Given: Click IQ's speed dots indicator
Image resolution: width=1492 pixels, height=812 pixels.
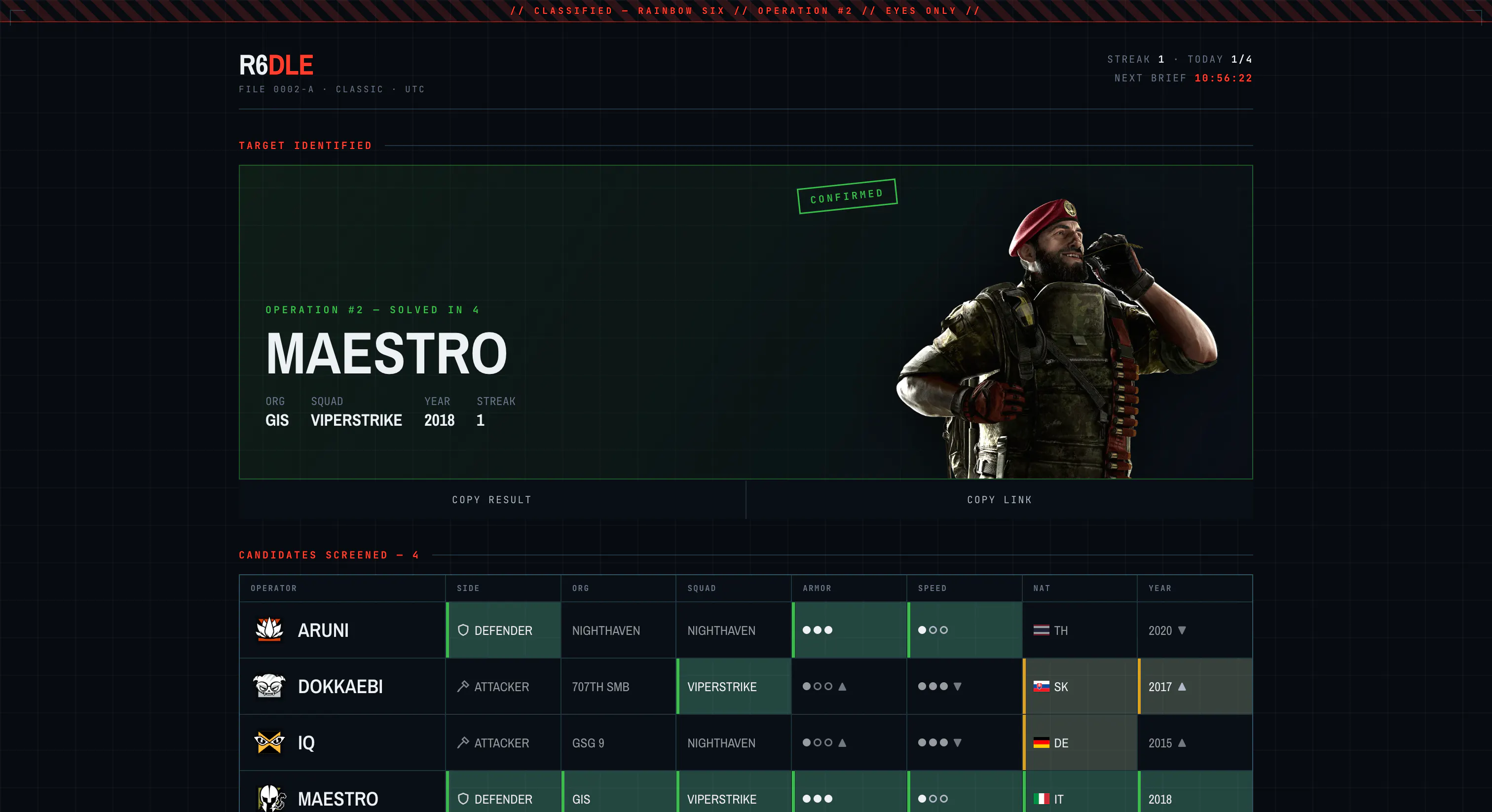Looking at the screenshot, I should click(932, 742).
